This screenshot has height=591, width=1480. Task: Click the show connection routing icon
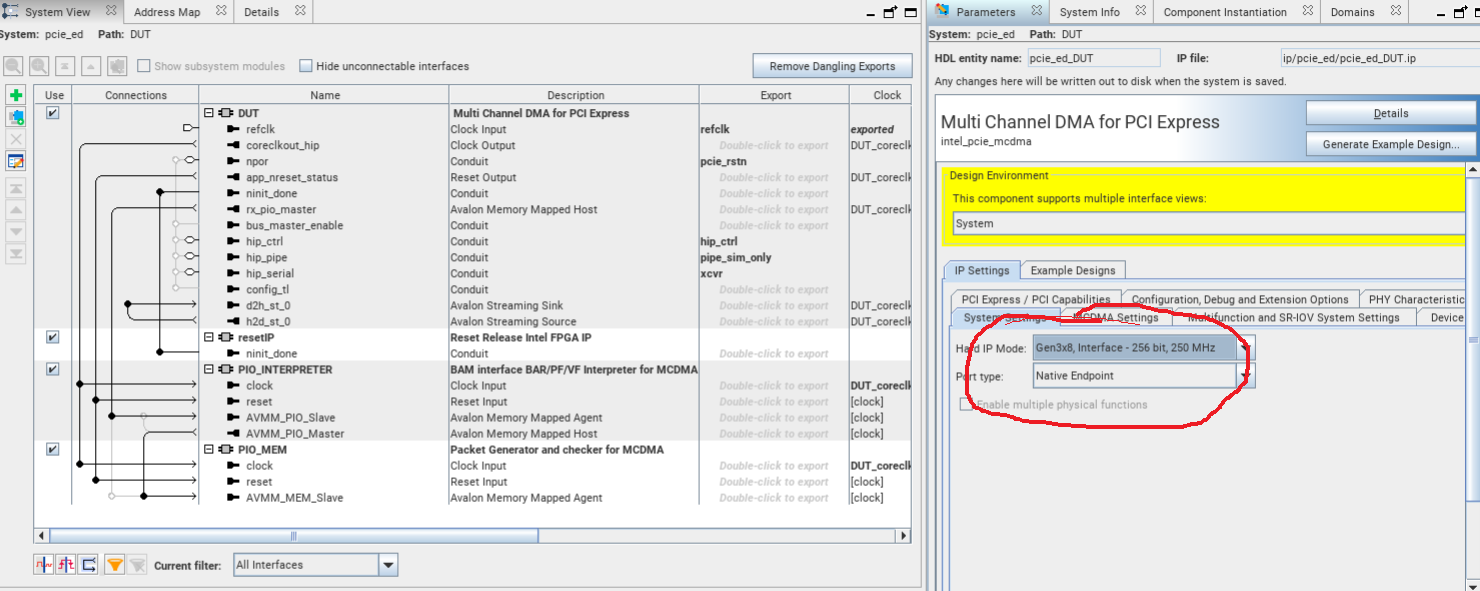(x=87, y=564)
